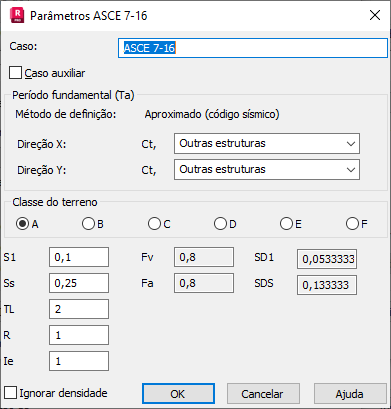
Task: Expand the Direção Y Ct dropdown
Action: pyautogui.click(x=267, y=170)
